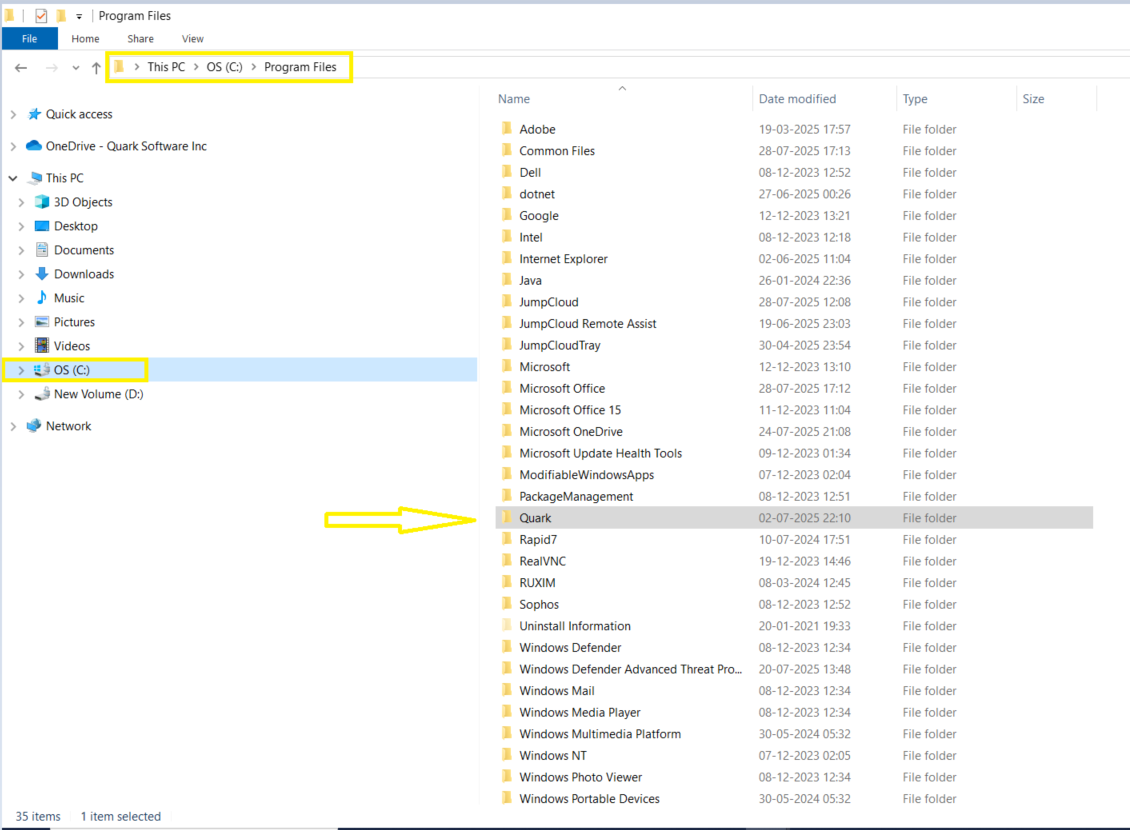Expand New Volume (D:) in the tree
This screenshot has width=1130, height=830.
[x=22, y=393]
